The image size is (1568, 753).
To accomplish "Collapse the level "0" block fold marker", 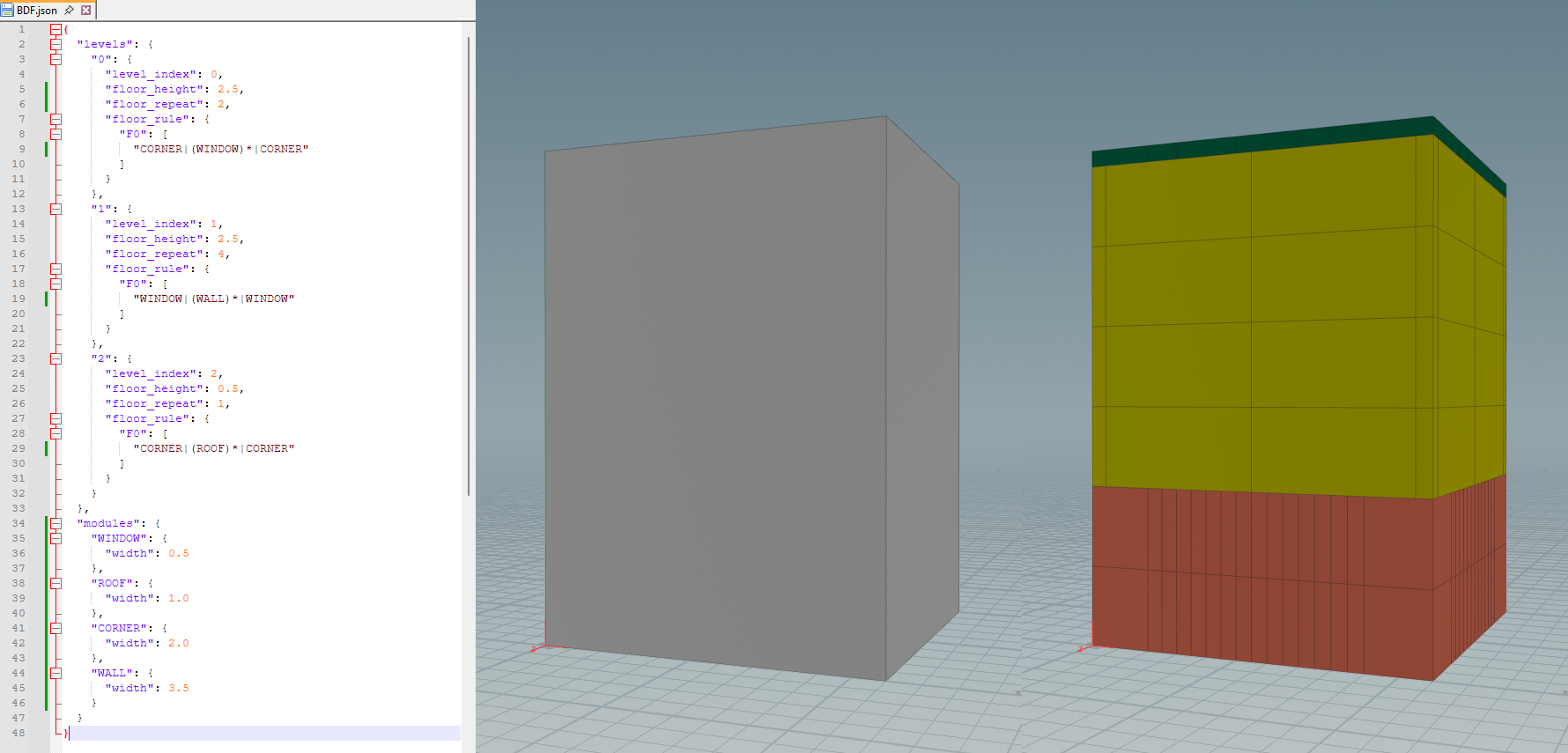I will pyautogui.click(x=55, y=59).
